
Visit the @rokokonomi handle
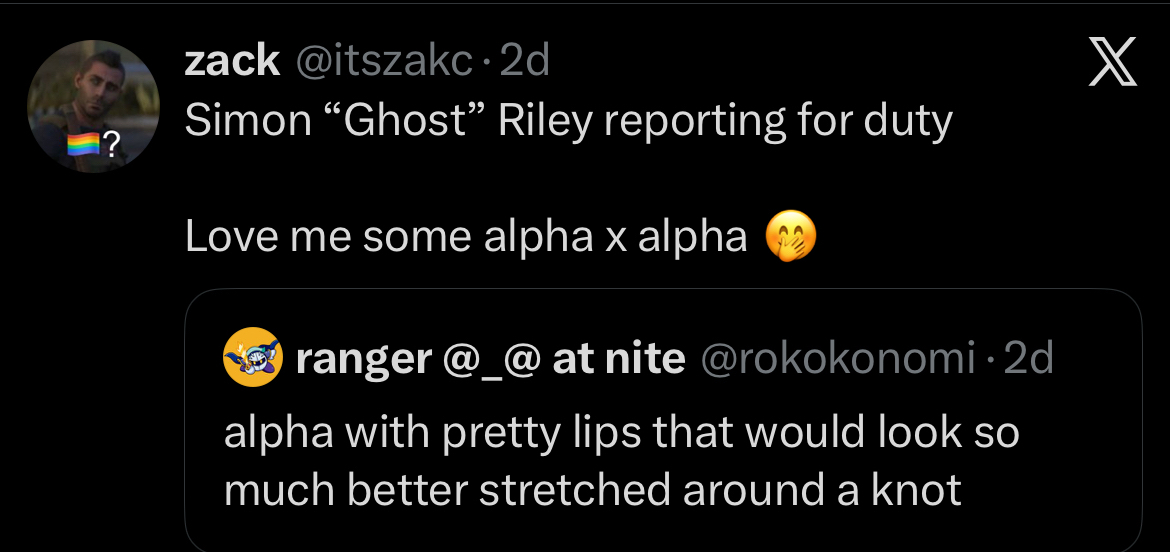840,358
